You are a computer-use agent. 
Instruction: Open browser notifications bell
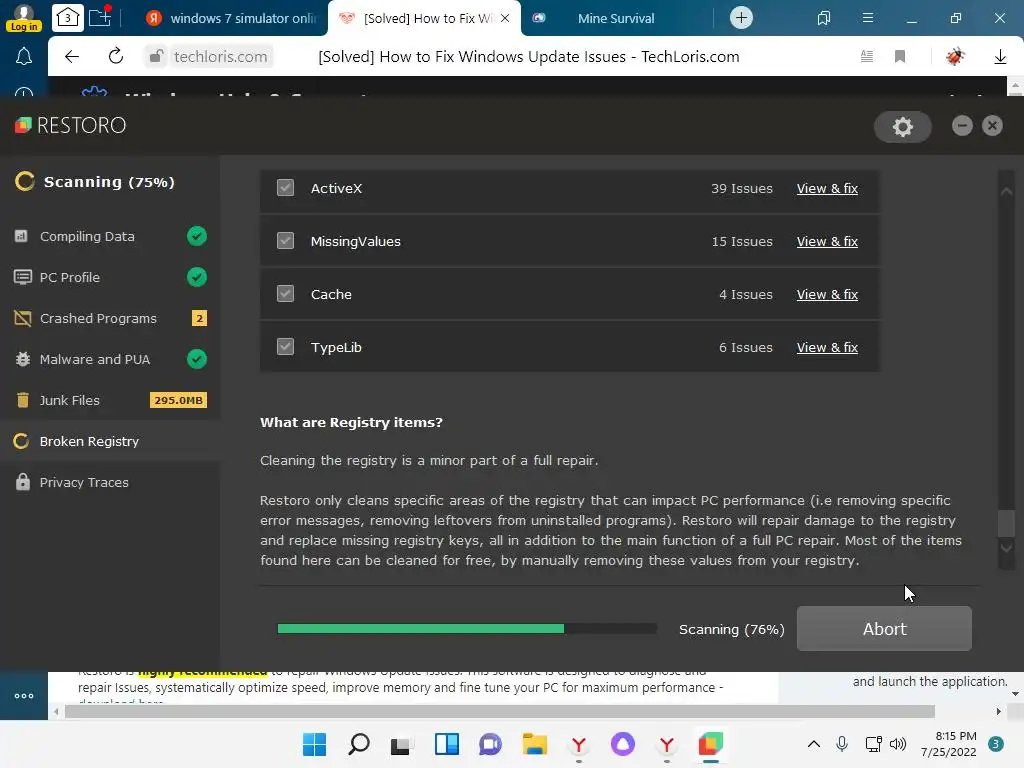coord(24,57)
